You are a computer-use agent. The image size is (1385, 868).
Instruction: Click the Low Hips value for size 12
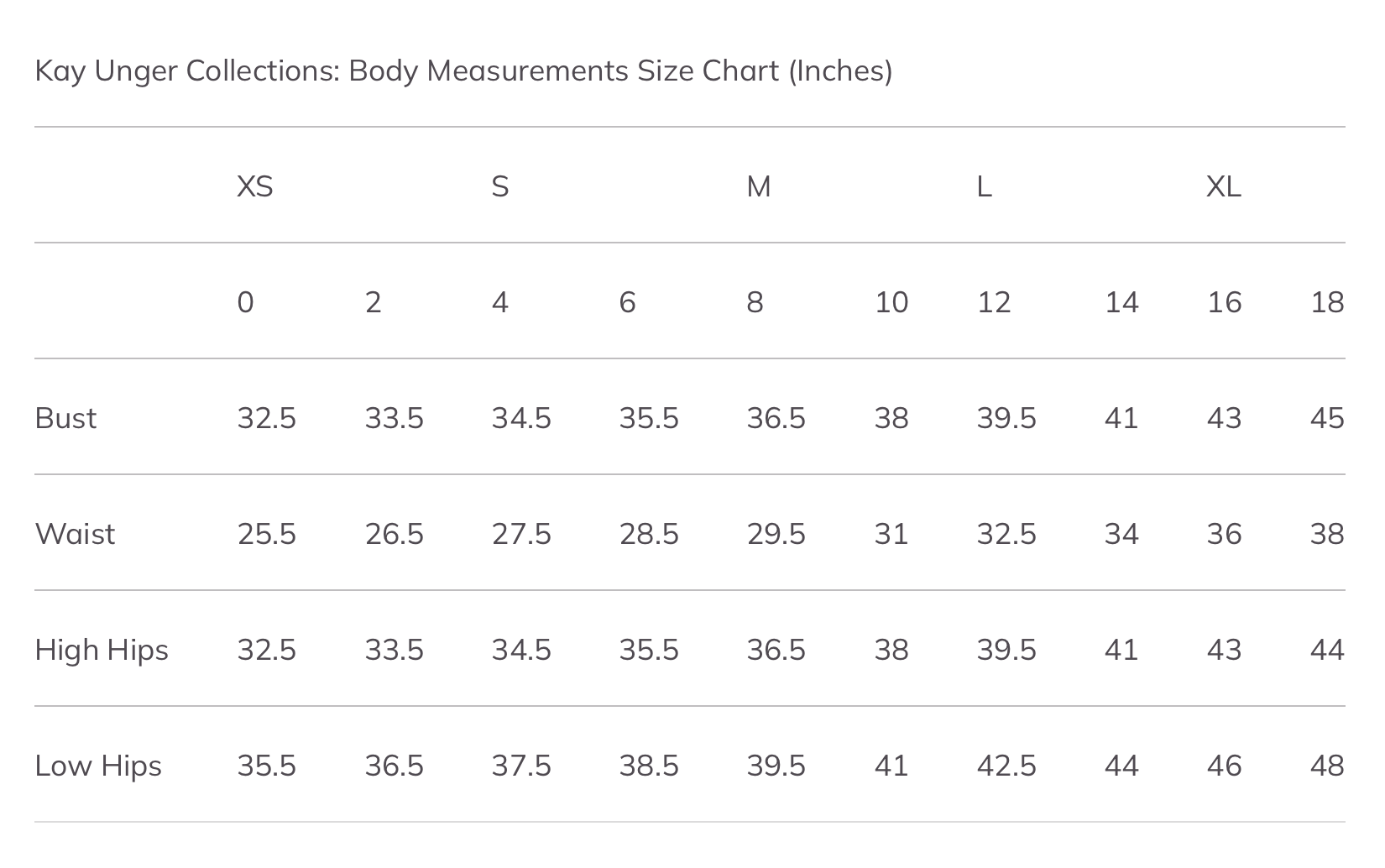click(1006, 766)
